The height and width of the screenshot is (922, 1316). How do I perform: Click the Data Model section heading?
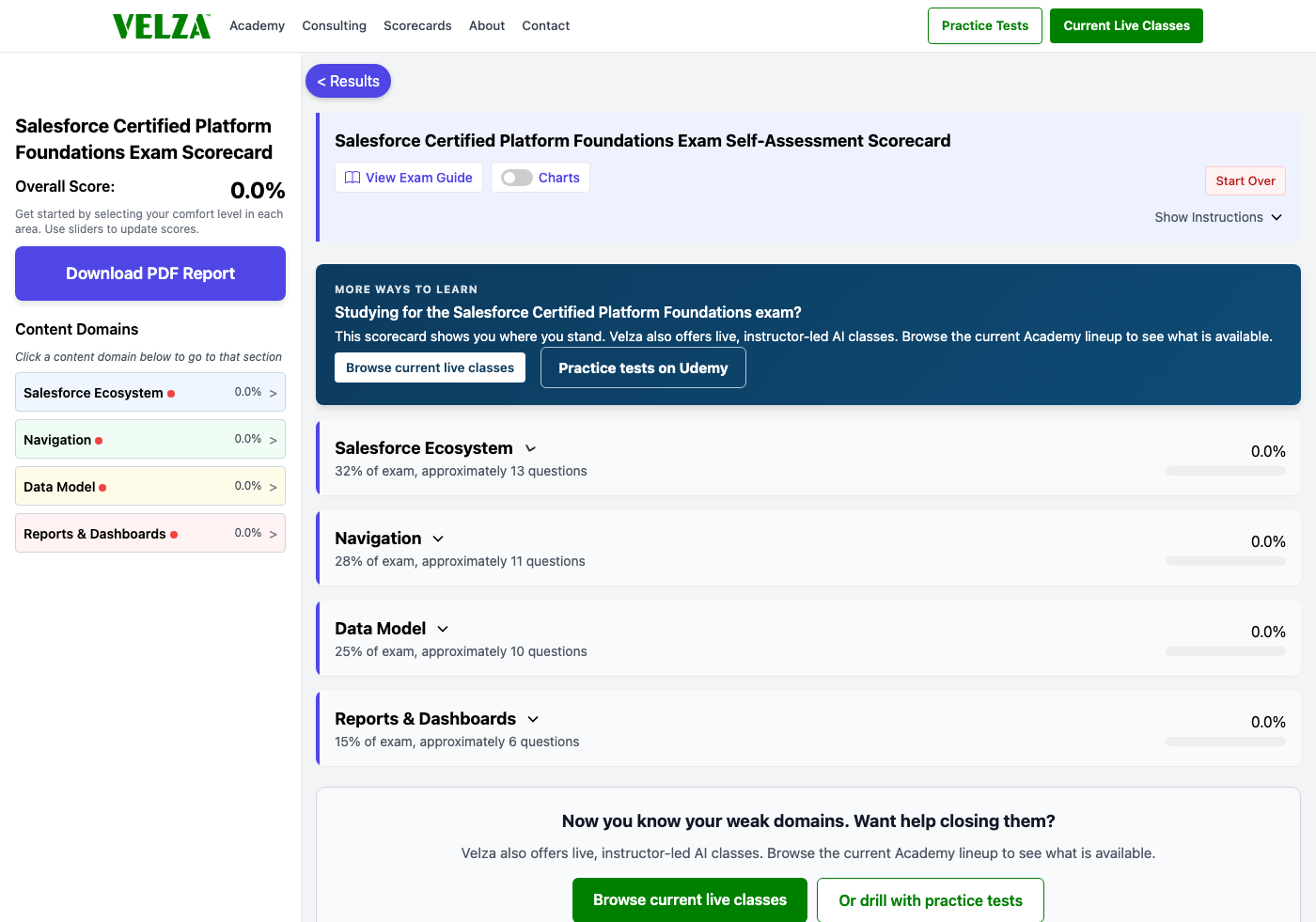pos(381,629)
